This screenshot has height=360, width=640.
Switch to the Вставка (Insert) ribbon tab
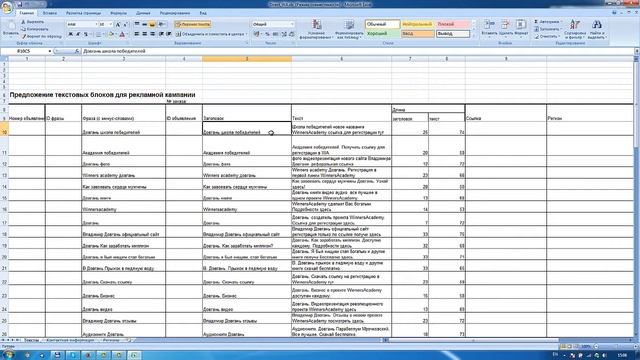point(50,13)
